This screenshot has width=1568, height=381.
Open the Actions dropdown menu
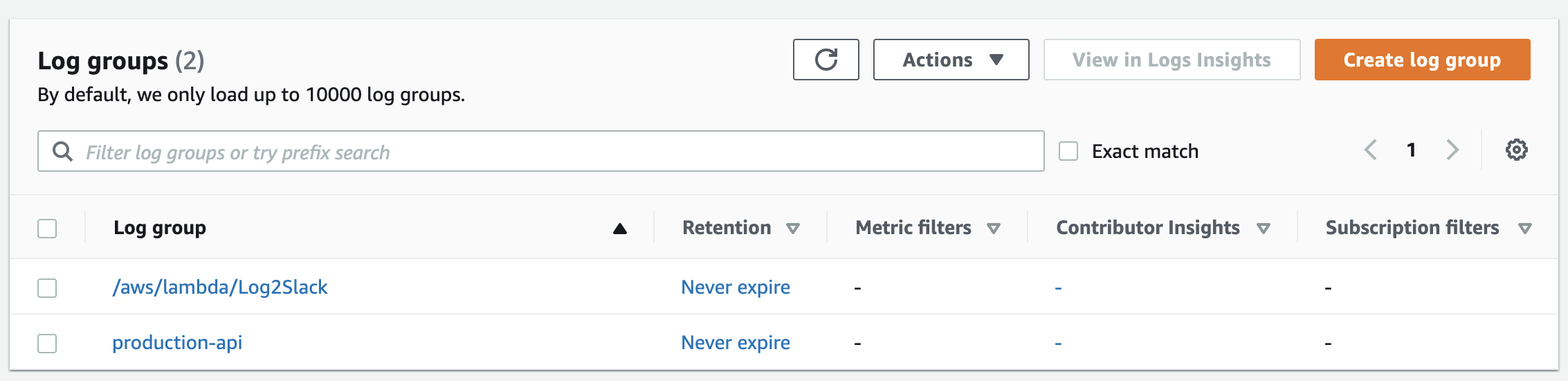(951, 60)
